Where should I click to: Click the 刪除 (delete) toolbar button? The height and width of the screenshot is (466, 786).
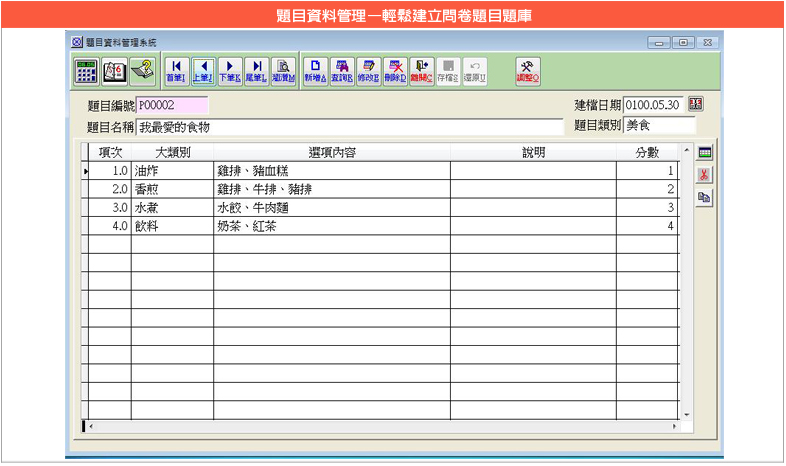tap(395, 71)
